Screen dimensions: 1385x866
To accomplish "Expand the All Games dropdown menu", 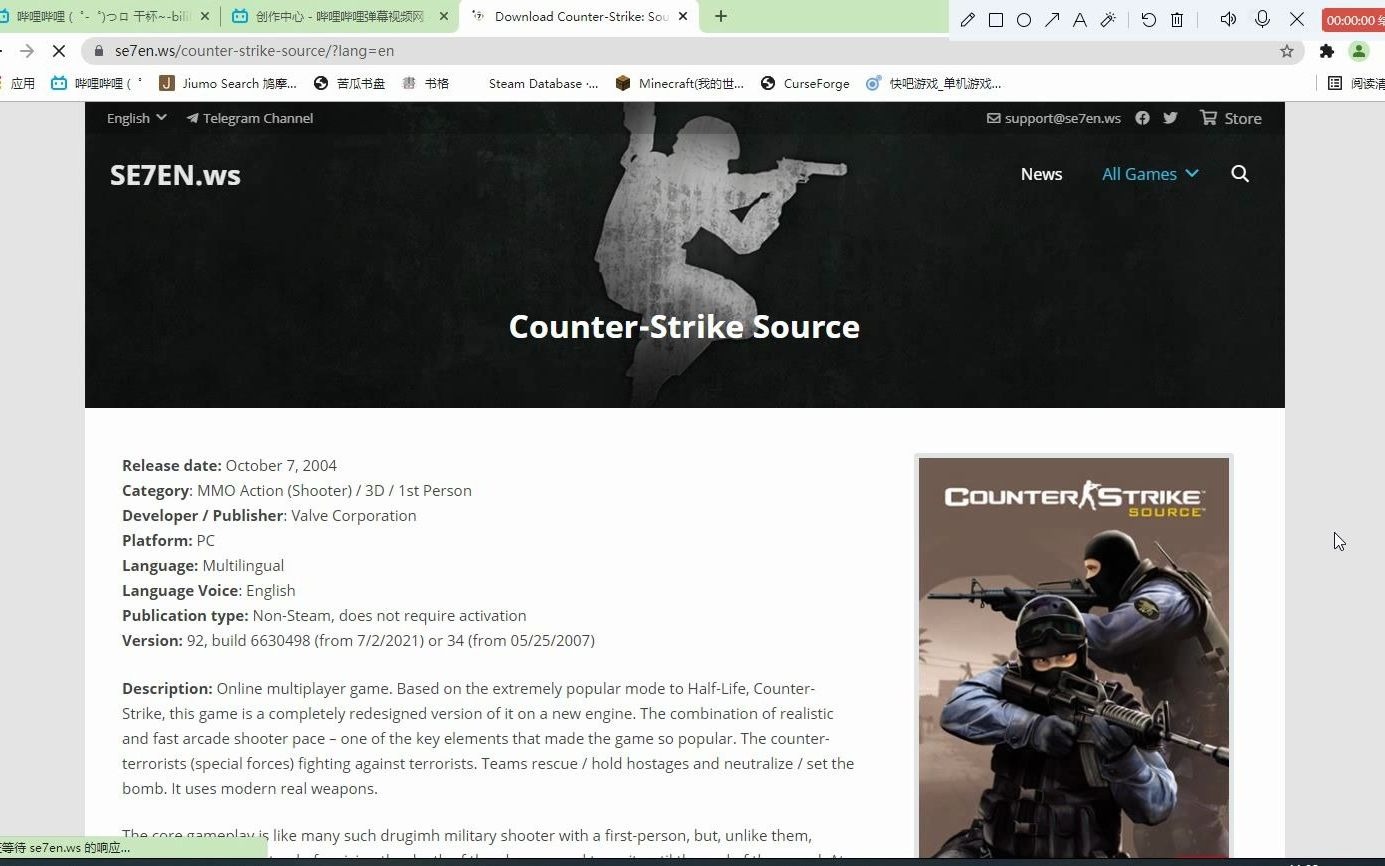I will pyautogui.click(x=1150, y=174).
